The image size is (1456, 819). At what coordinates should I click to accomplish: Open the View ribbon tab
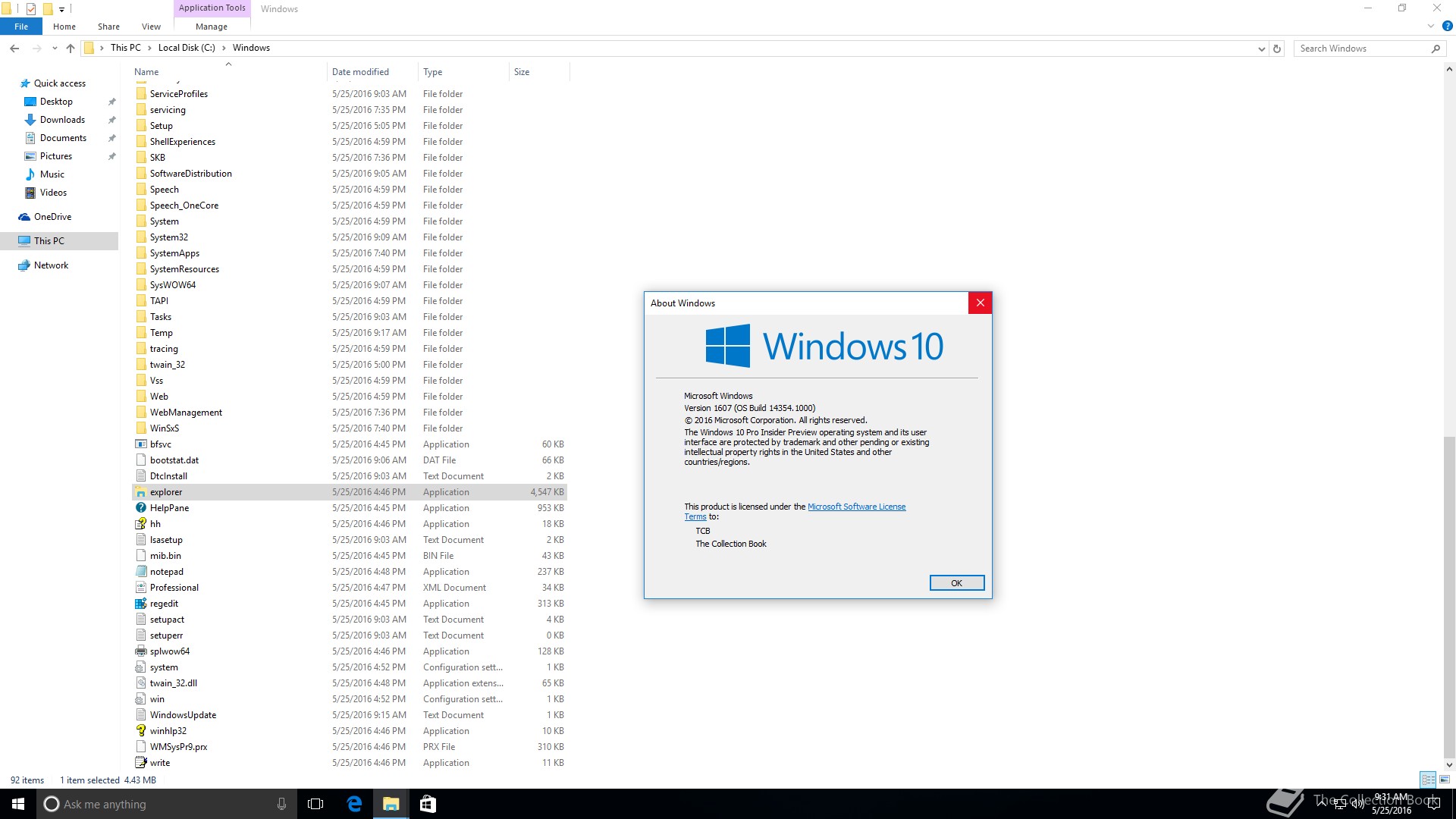pos(152,27)
